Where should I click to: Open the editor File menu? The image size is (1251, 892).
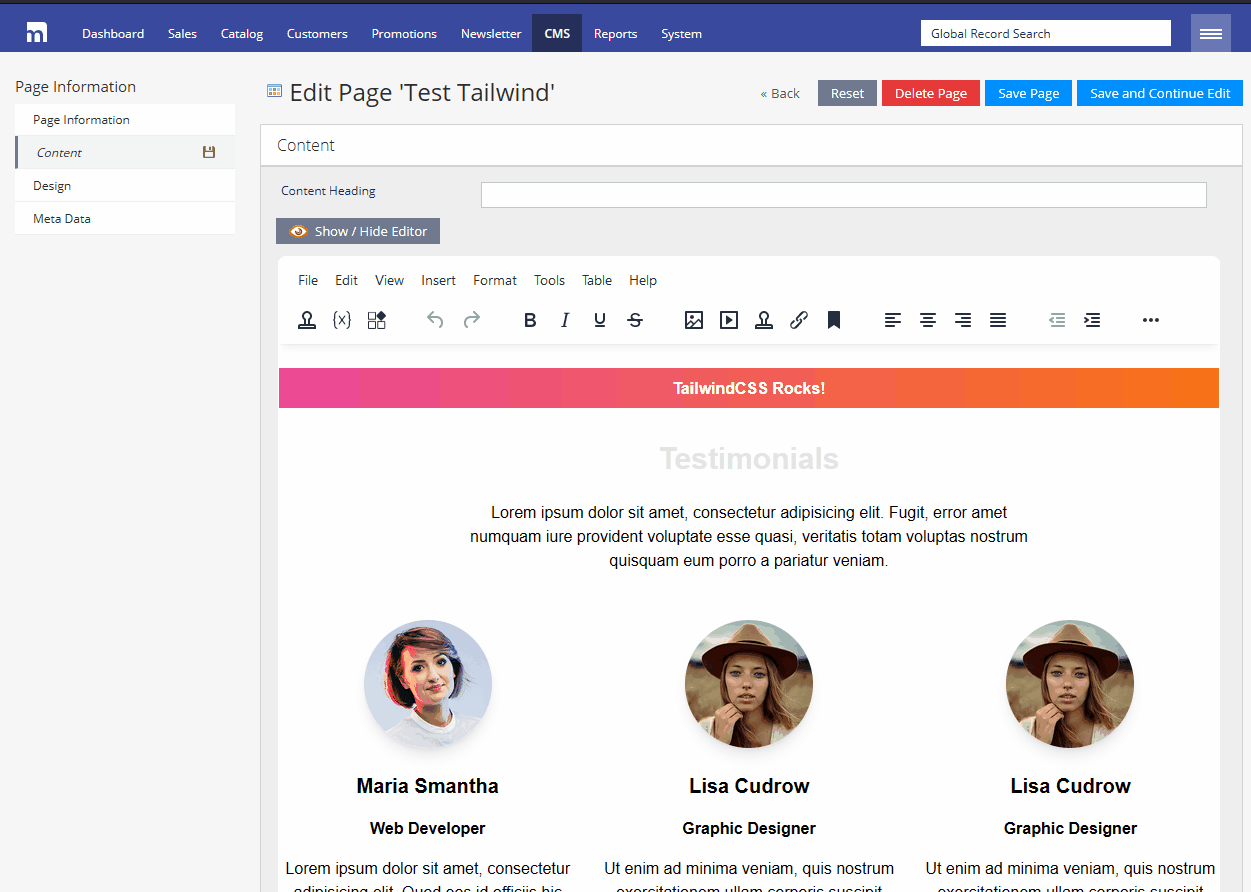pyautogui.click(x=308, y=280)
